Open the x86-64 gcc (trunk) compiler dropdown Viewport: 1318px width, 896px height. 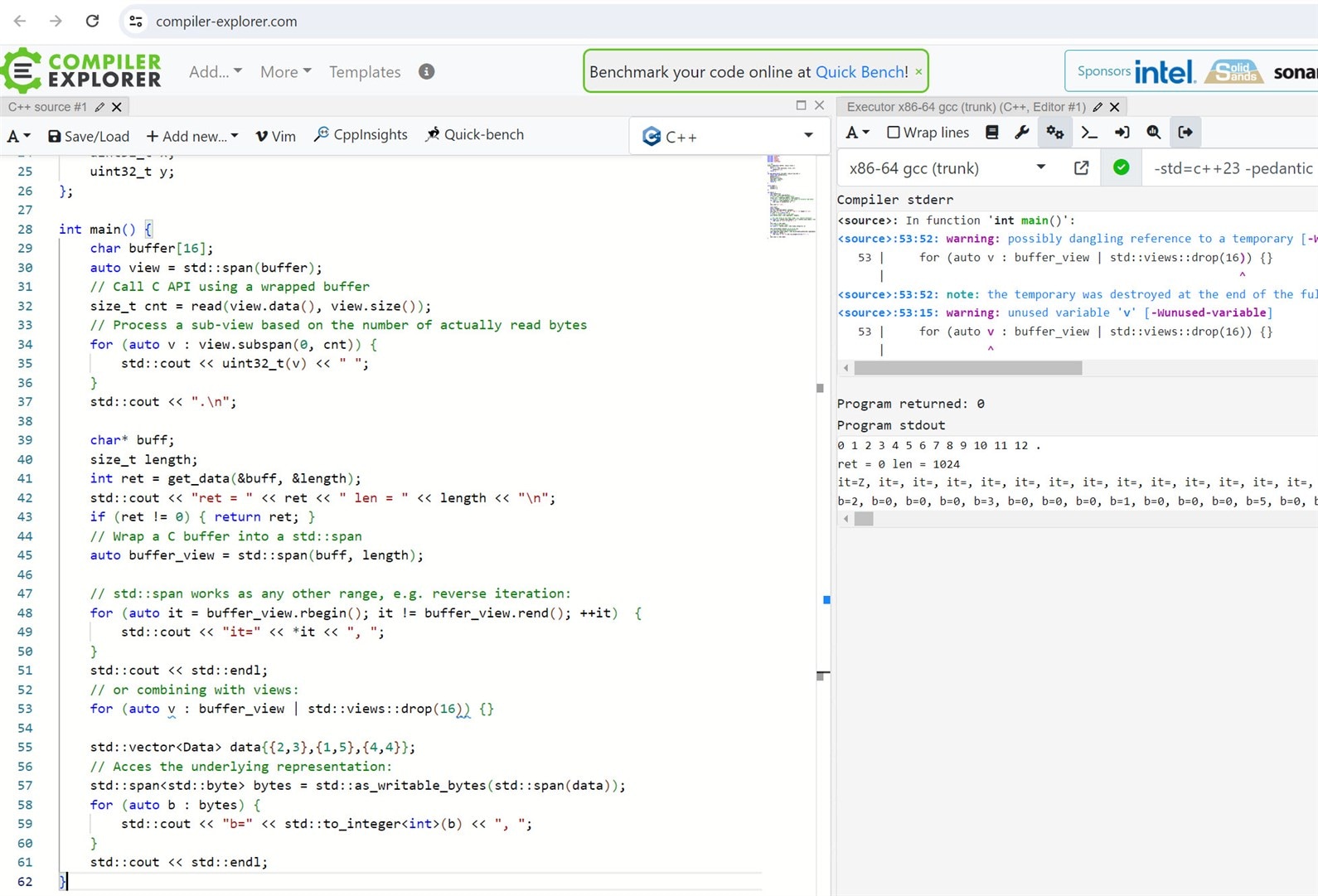(947, 168)
